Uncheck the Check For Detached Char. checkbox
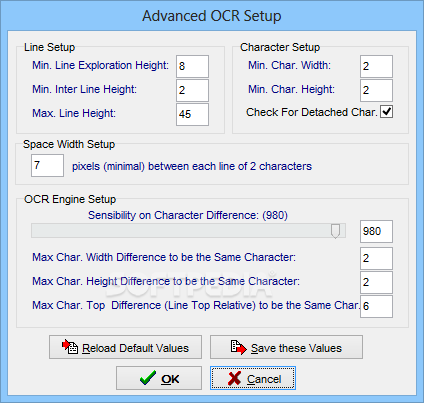 point(386,112)
